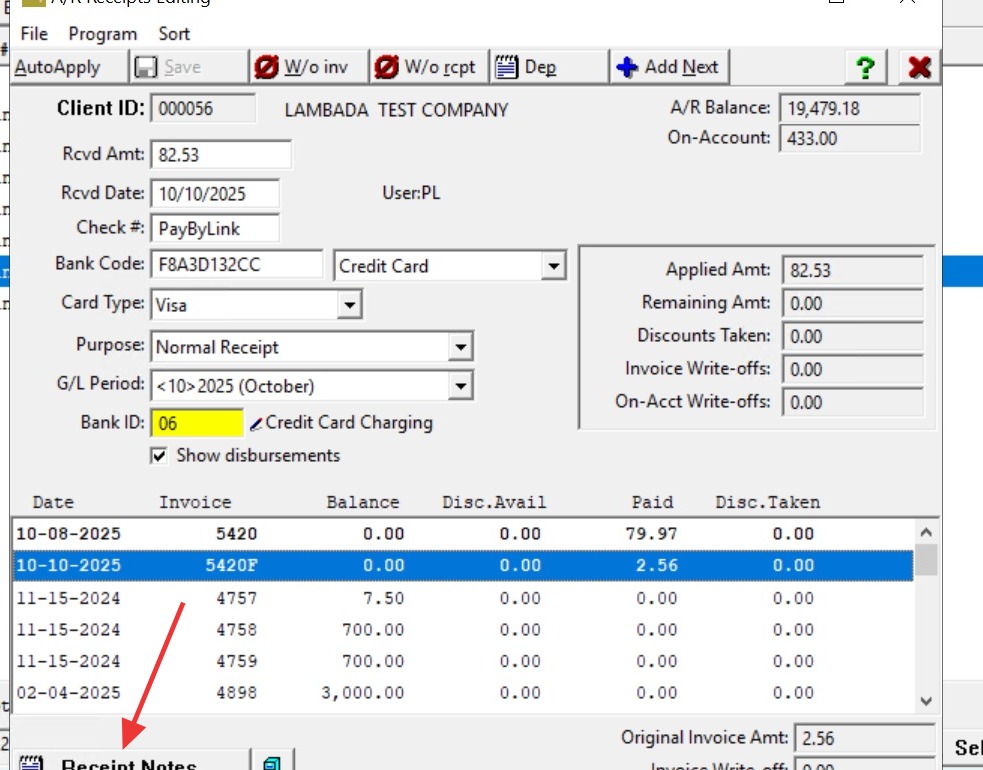Expand the Card Type Visa dropdown
This screenshot has width=983, height=770.
pyautogui.click(x=349, y=305)
